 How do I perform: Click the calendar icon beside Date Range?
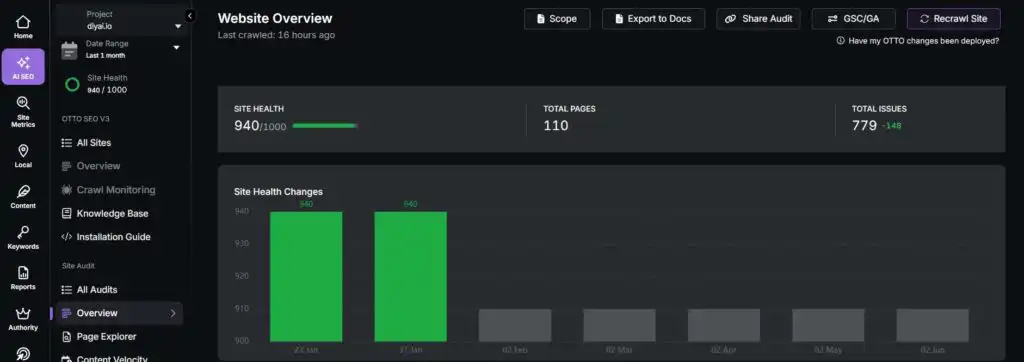69,50
